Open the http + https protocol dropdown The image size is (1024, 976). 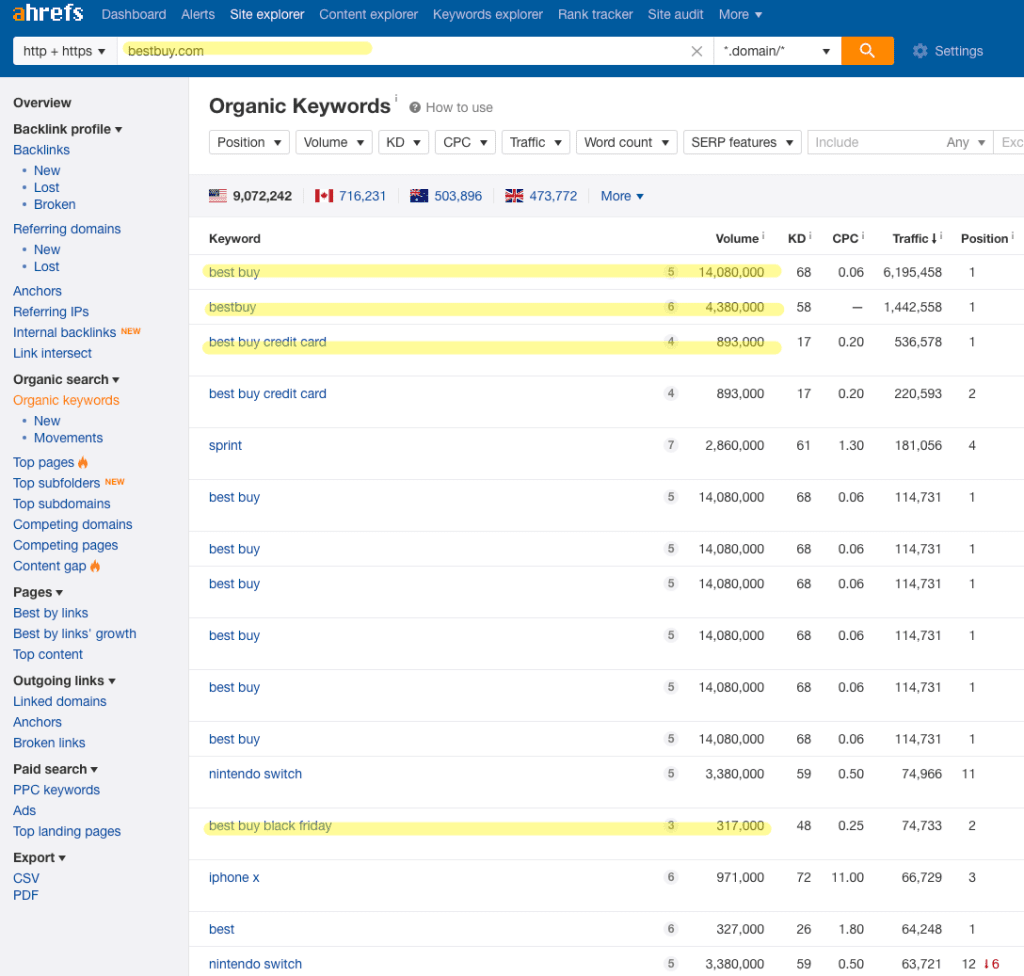65,51
